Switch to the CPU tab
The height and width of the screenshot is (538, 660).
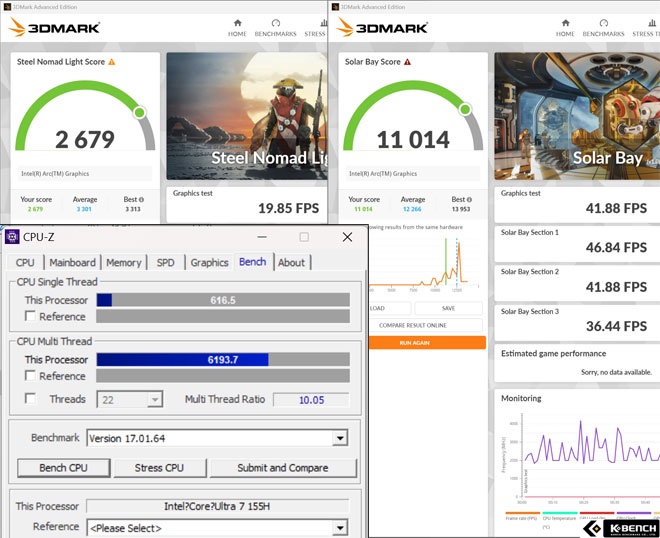(25, 262)
